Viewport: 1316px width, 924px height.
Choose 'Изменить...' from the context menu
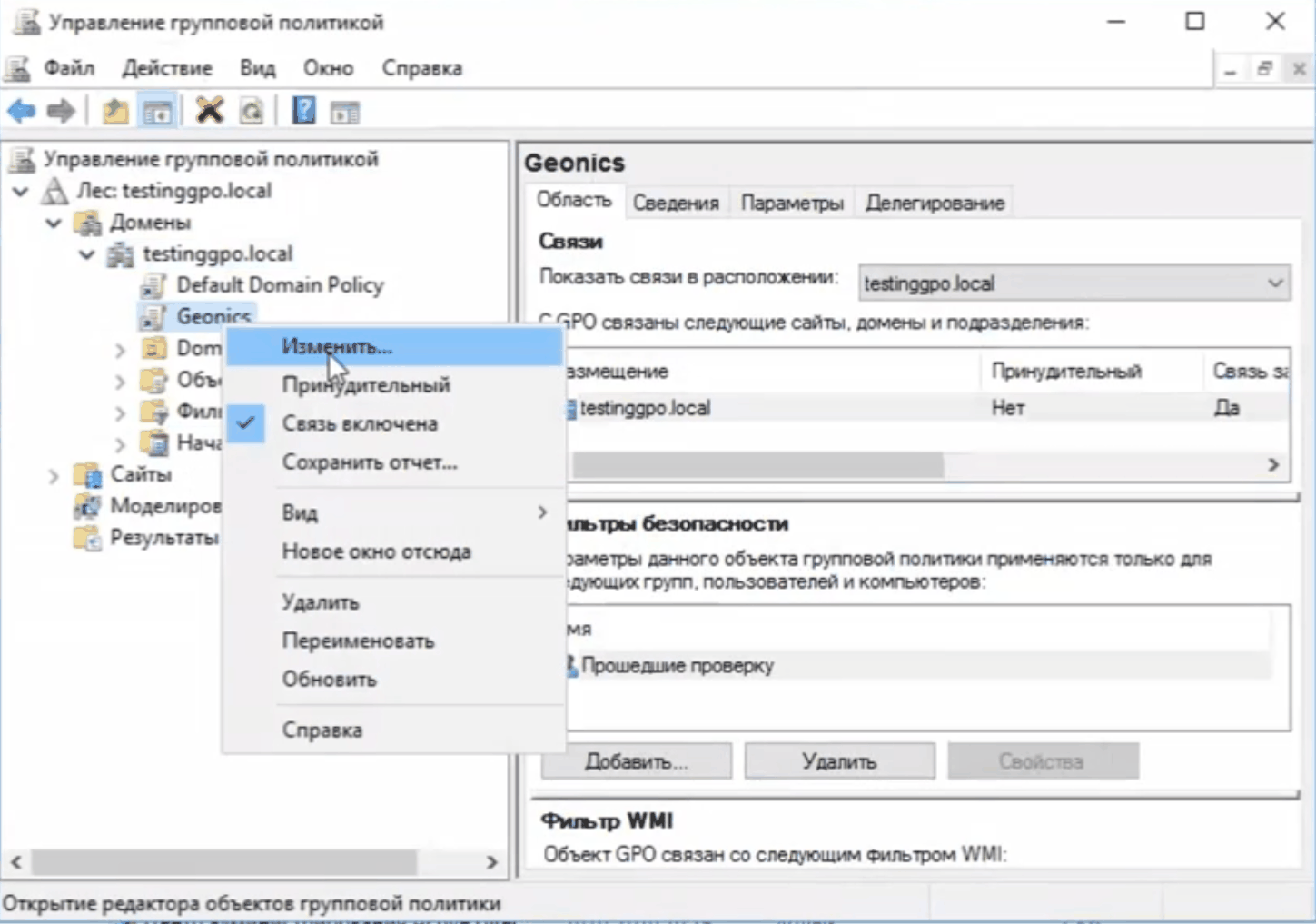(336, 347)
